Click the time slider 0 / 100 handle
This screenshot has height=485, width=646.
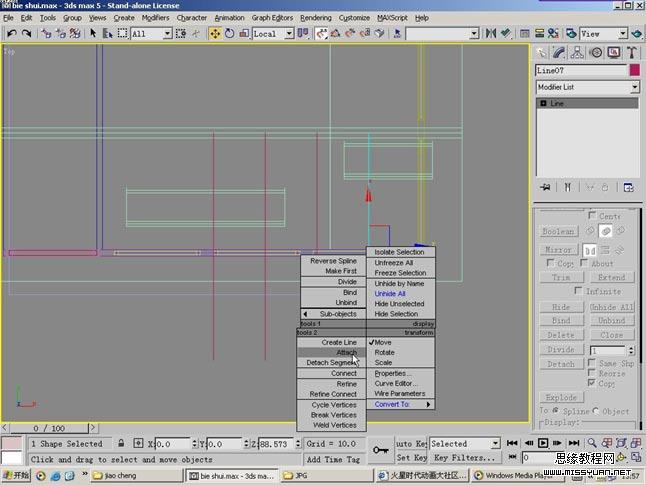(49, 428)
